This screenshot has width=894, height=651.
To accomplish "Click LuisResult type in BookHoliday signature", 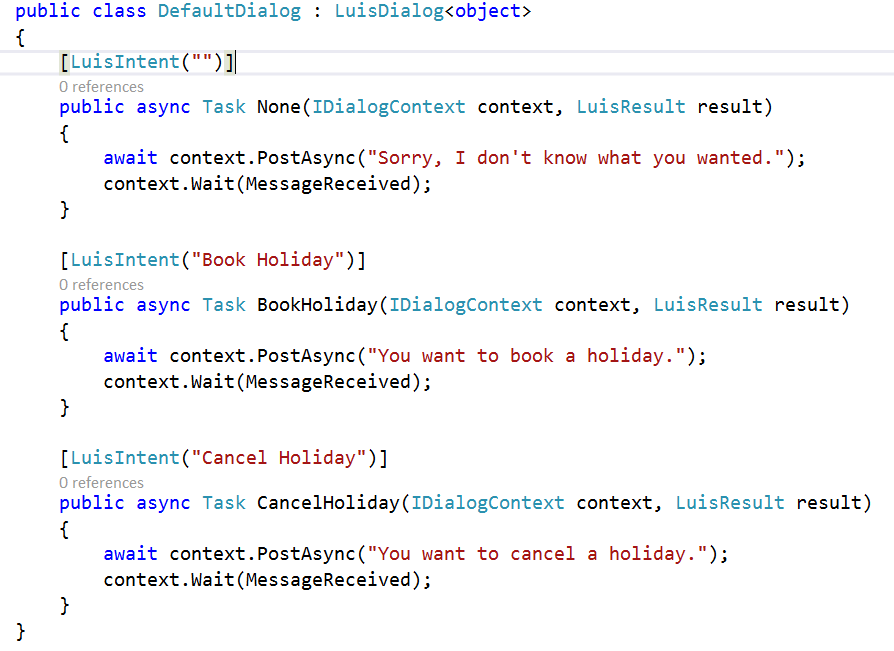I will tap(708, 305).
